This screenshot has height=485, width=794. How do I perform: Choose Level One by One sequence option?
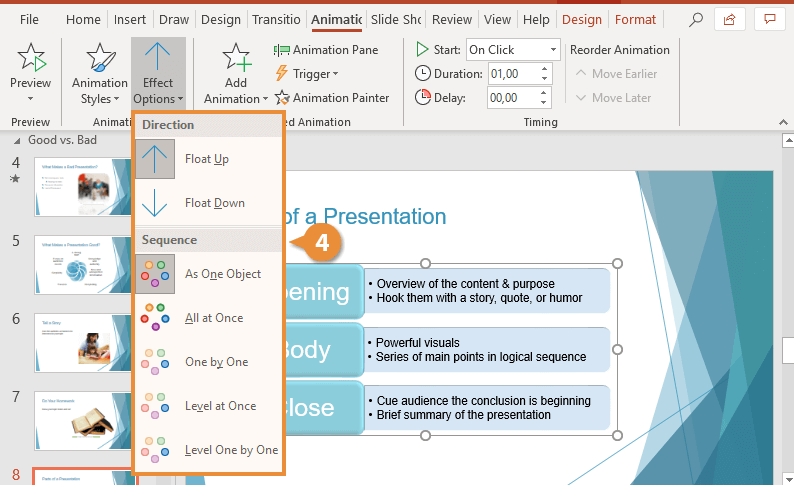pos(208,450)
